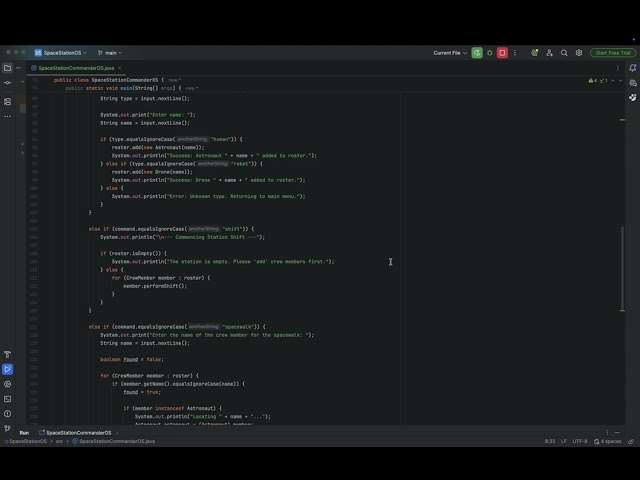640x480 pixels.
Task: Open the Structure tool window icon
Action: 7,102
